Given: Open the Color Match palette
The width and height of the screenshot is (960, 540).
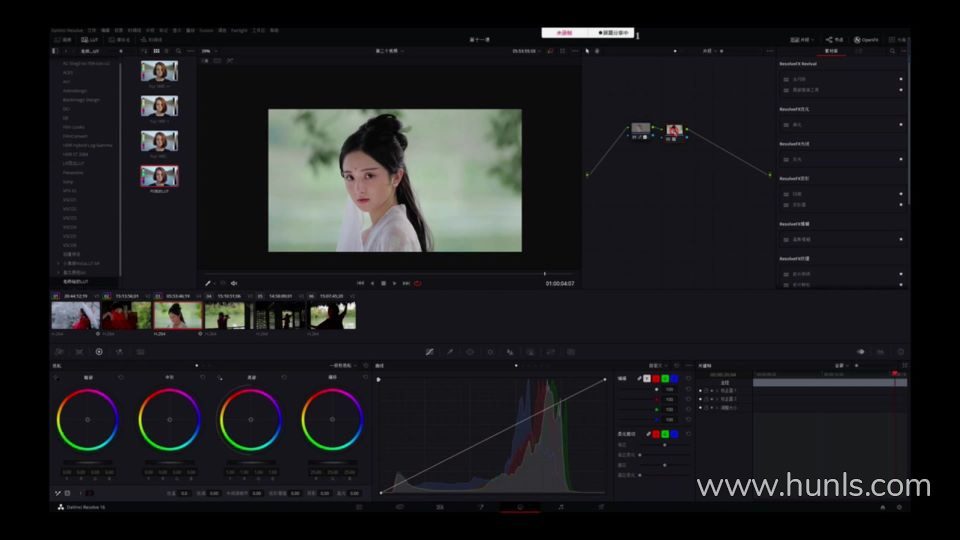Looking at the screenshot, I should pos(79,352).
